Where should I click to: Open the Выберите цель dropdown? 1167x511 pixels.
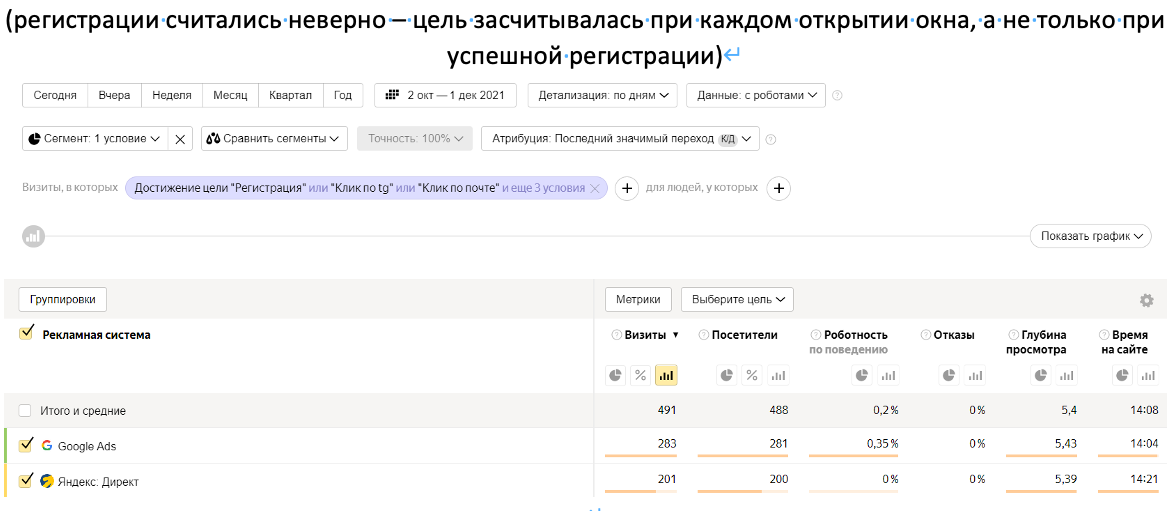[x=738, y=299]
